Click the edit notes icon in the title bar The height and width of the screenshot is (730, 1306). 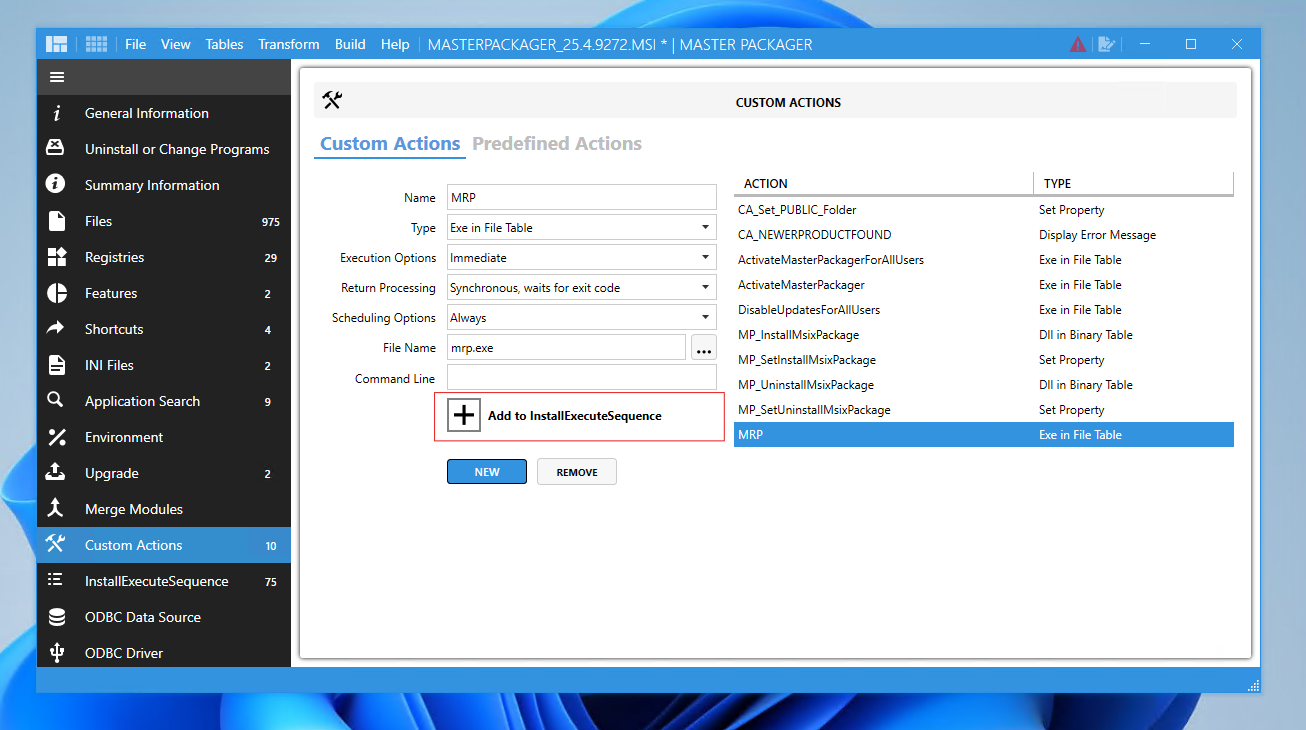(x=1106, y=44)
